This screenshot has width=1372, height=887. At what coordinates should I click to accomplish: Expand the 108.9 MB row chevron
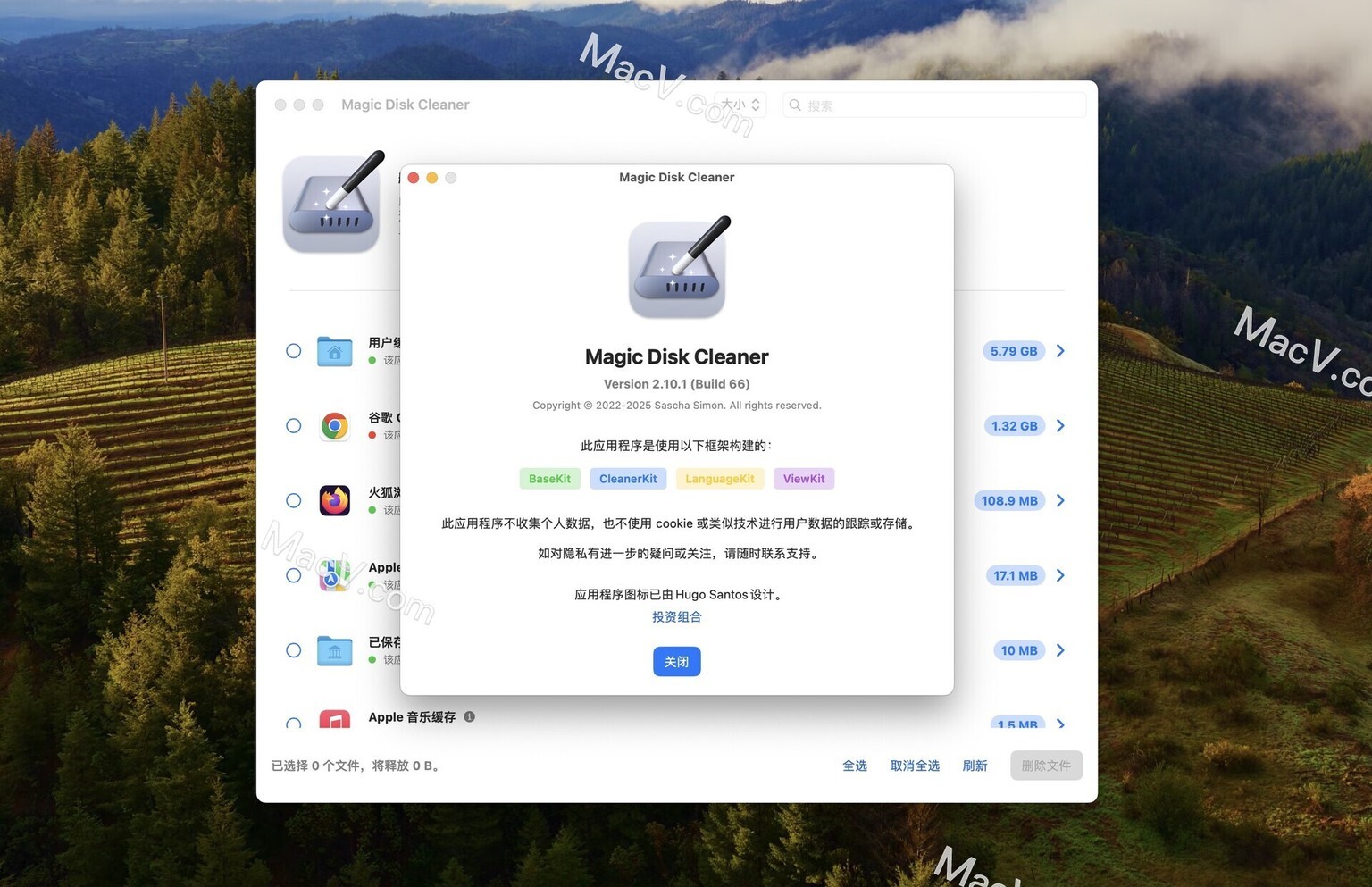(1060, 500)
